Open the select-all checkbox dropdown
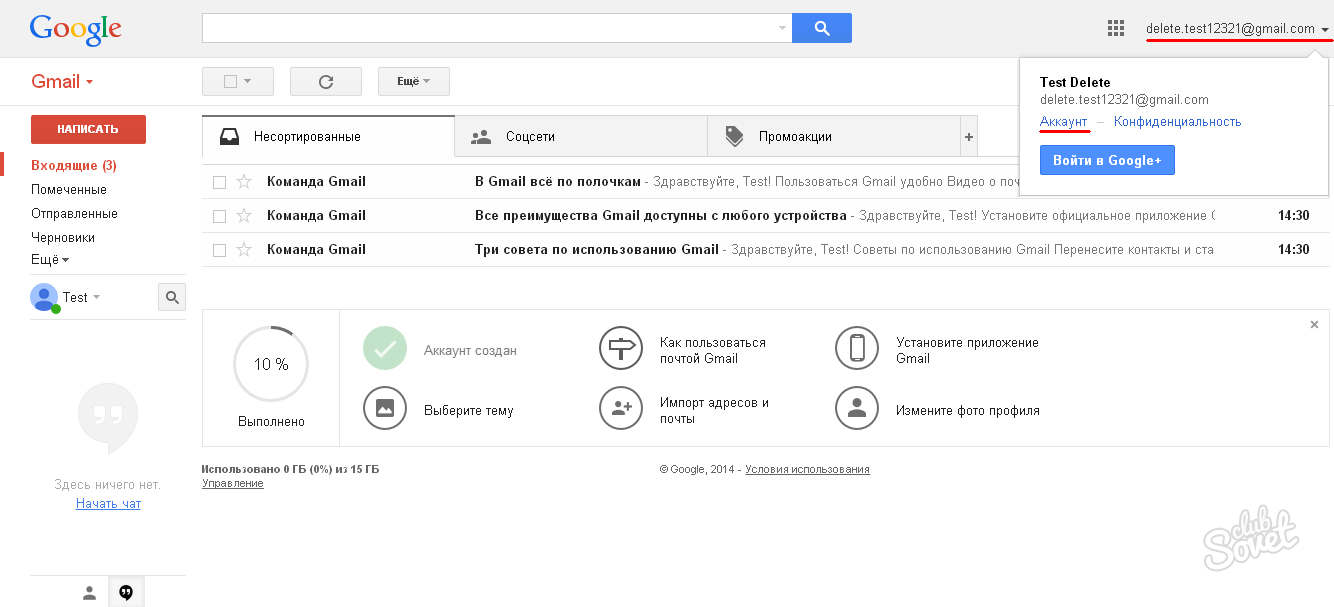This screenshot has height=607, width=1334. tap(240, 82)
